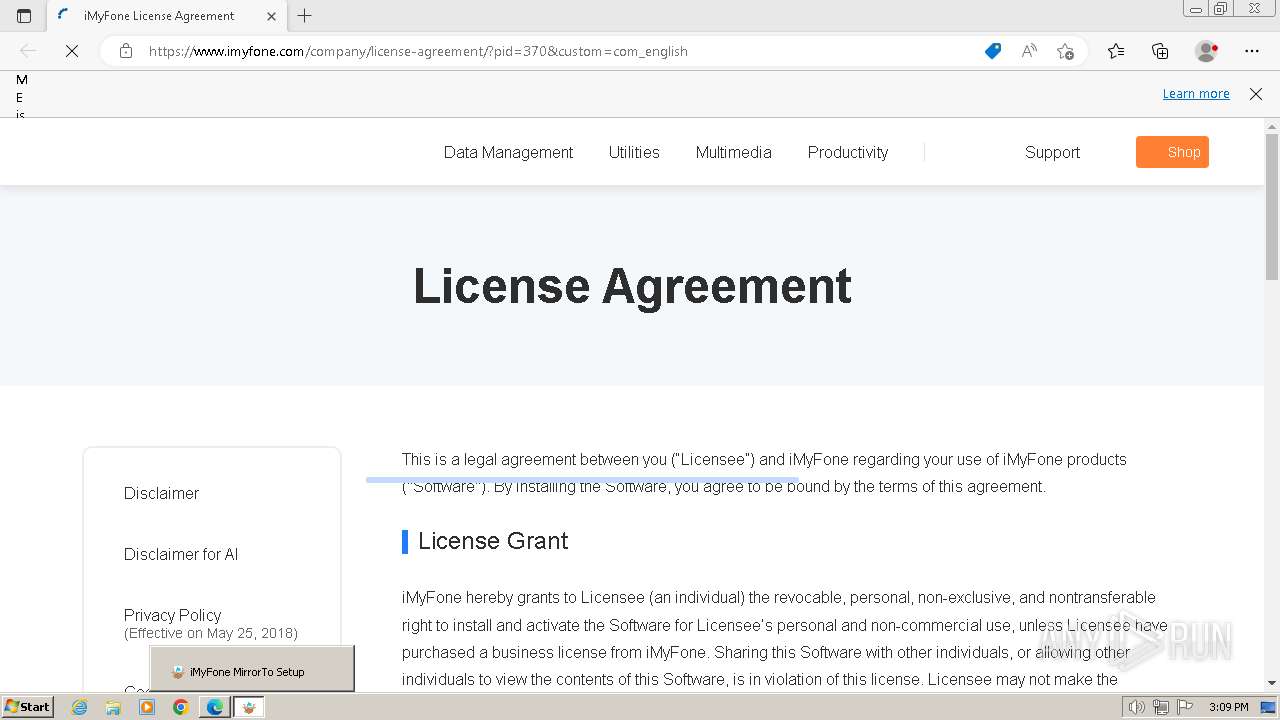This screenshot has height=720, width=1280.
Task: Click scrollbar down arrow
Action: pos(1272,683)
